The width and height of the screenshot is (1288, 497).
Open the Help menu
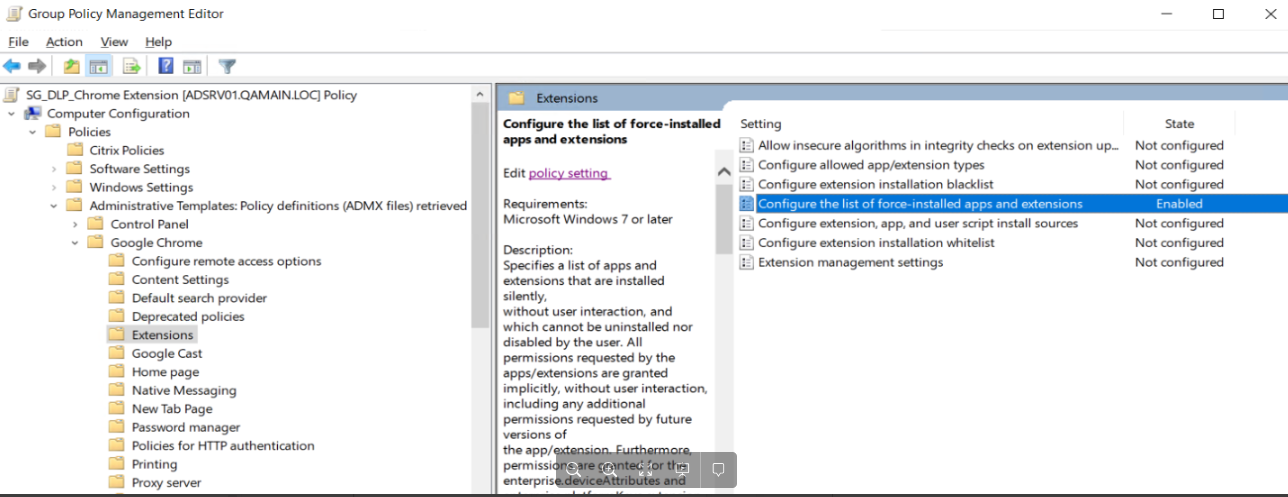(x=158, y=42)
